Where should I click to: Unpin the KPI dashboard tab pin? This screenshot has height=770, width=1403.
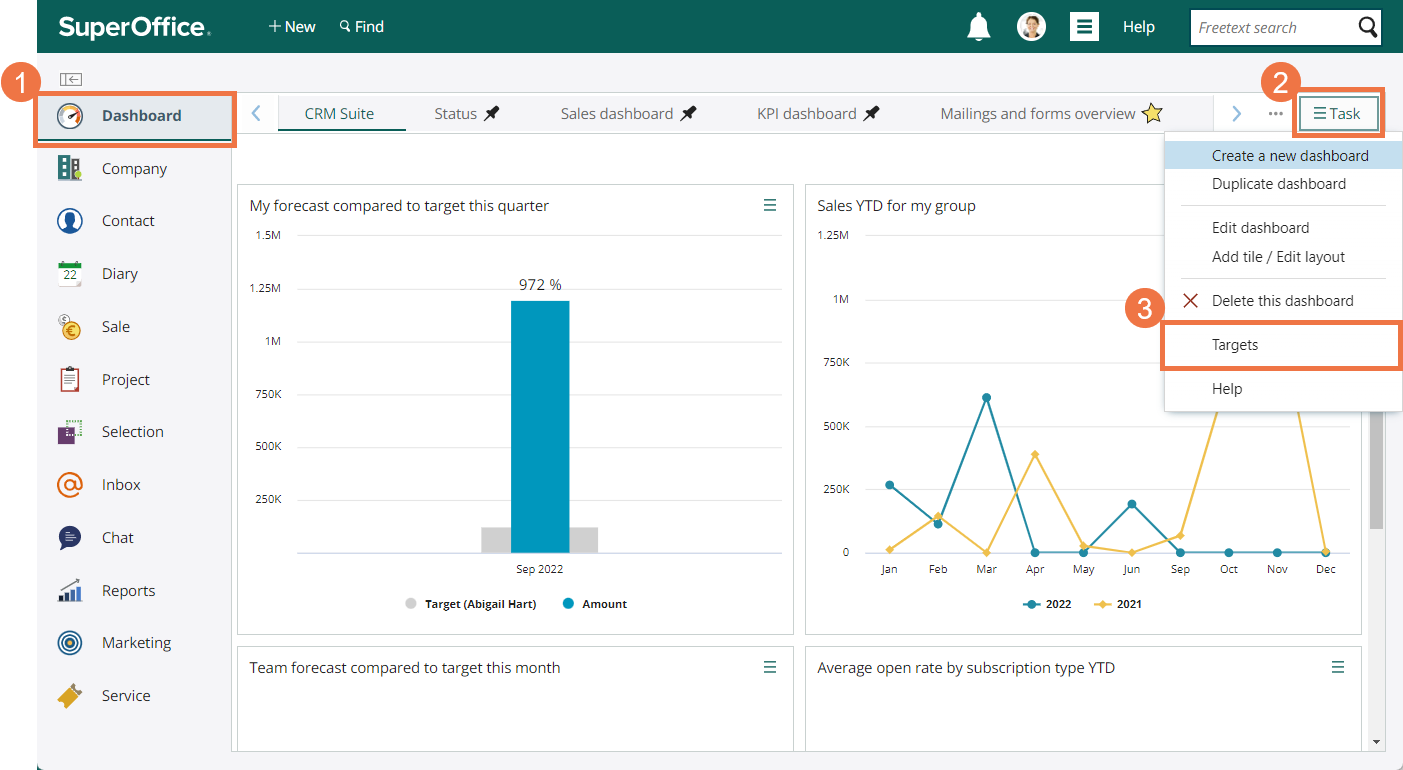[871, 114]
